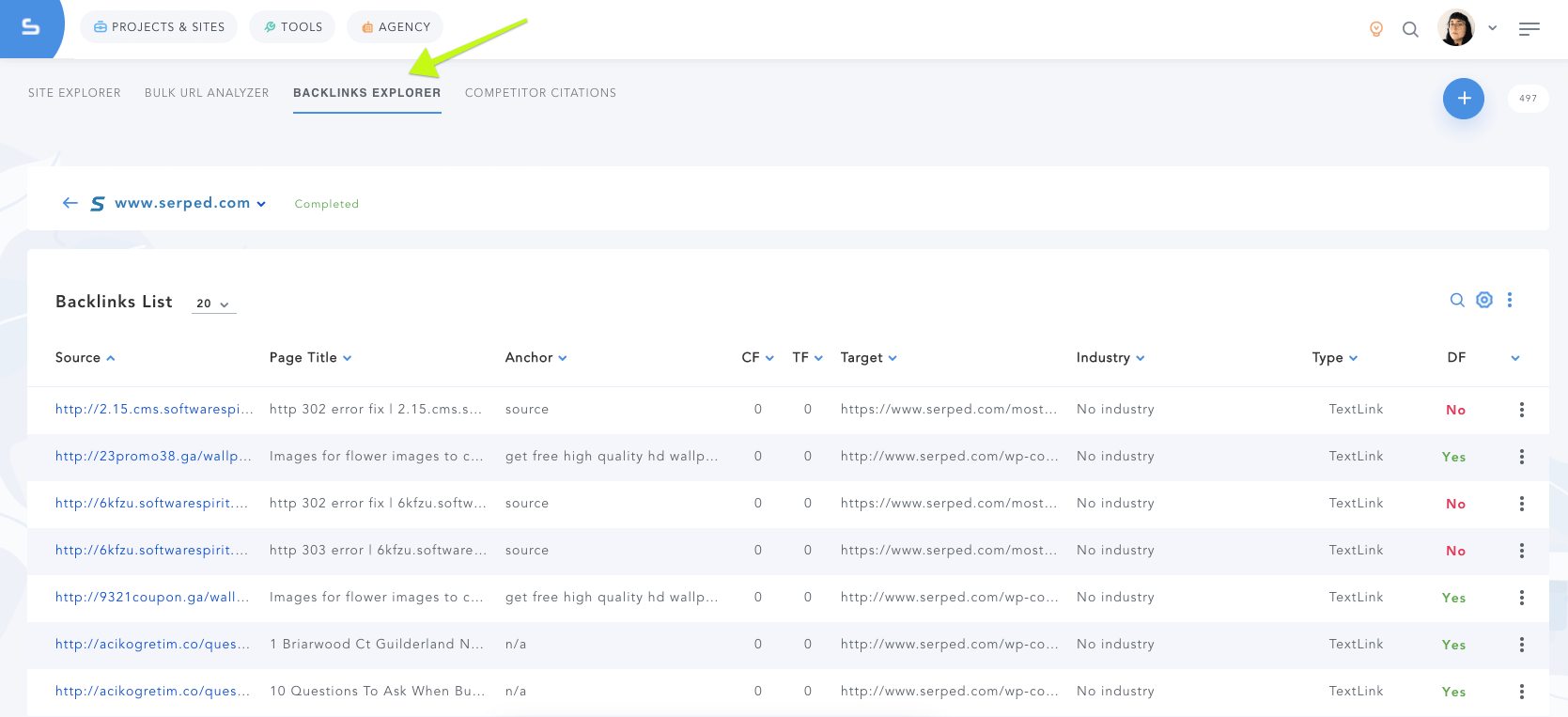Expand the profile dropdown arrow

(1492, 28)
